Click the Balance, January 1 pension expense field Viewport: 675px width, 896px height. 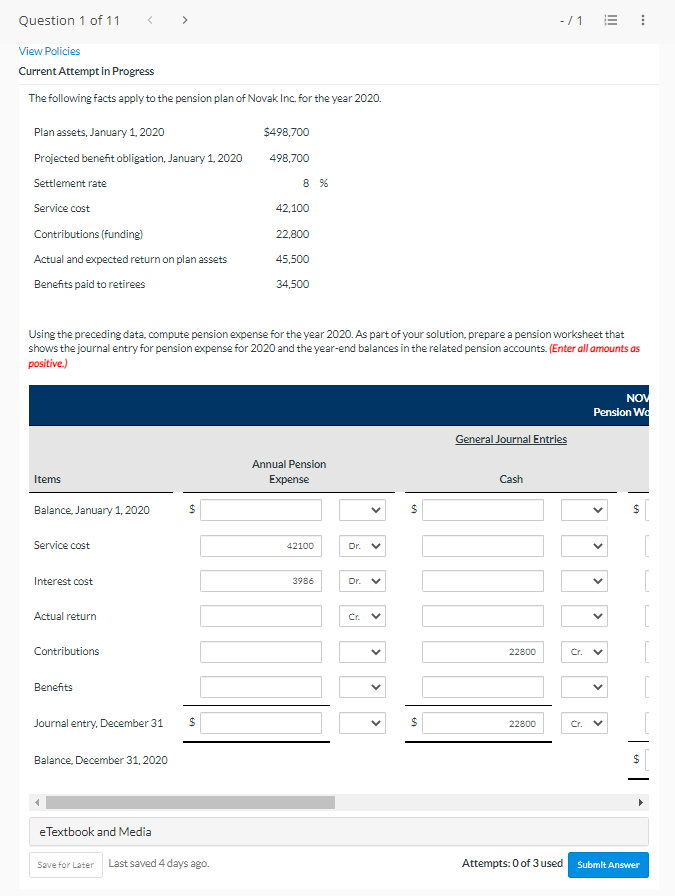[260, 509]
